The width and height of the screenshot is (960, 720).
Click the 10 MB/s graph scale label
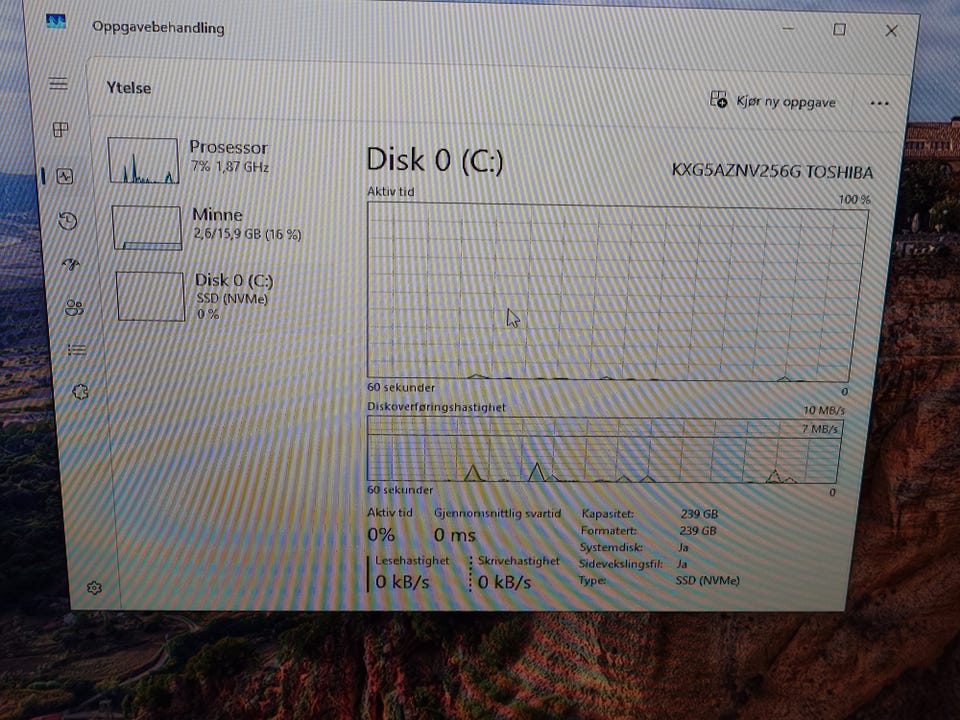(x=823, y=410)
